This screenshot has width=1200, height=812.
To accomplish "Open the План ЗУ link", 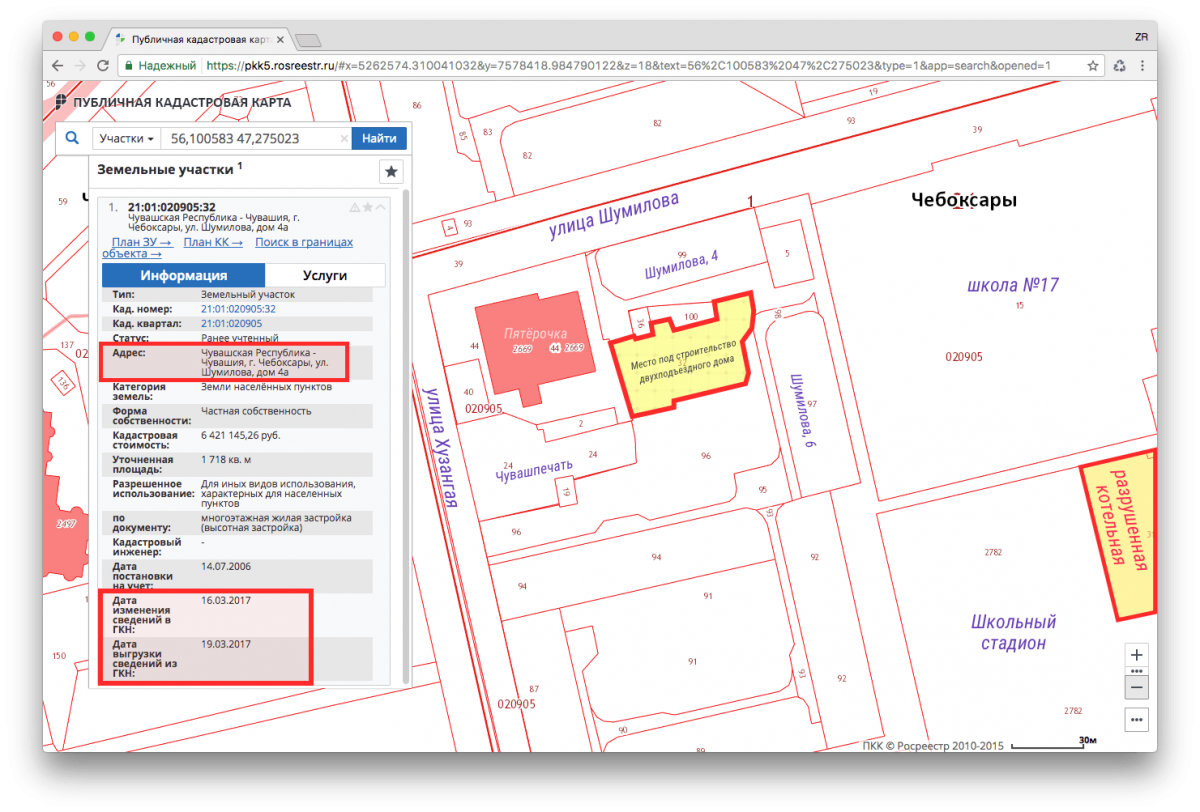I will click(142, 242).
